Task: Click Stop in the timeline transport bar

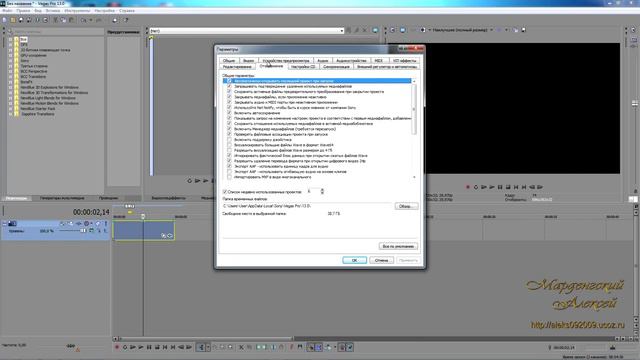Action: [157, 347]
